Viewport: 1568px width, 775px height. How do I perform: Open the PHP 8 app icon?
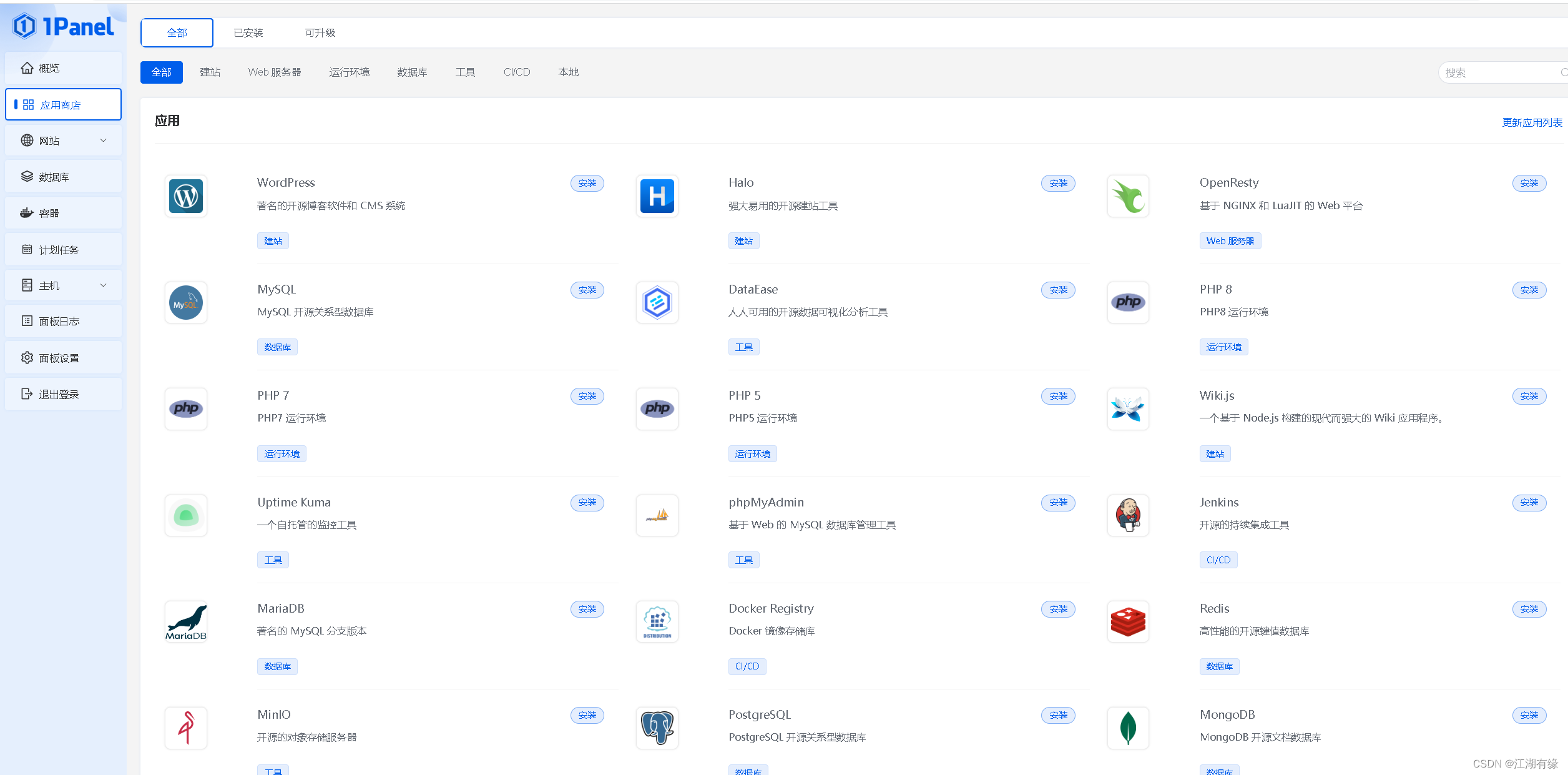tap(1128, 302)
